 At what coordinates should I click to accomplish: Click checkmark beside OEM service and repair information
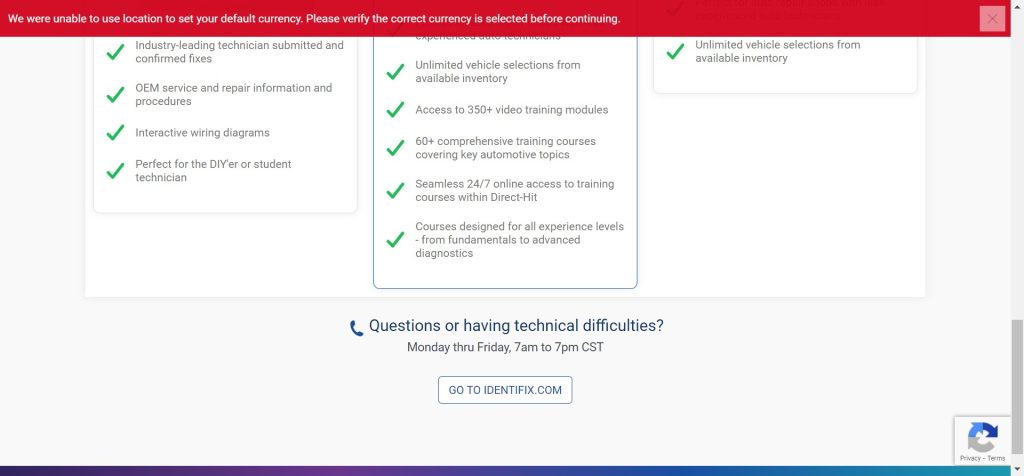coord(115,95)
